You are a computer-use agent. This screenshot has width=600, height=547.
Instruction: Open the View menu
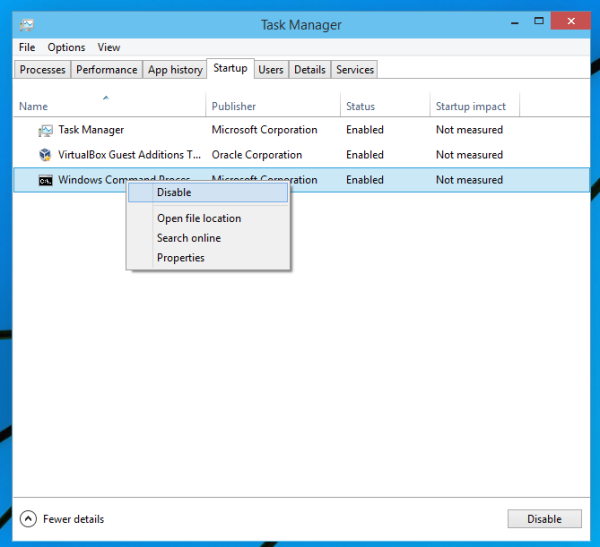109,47
